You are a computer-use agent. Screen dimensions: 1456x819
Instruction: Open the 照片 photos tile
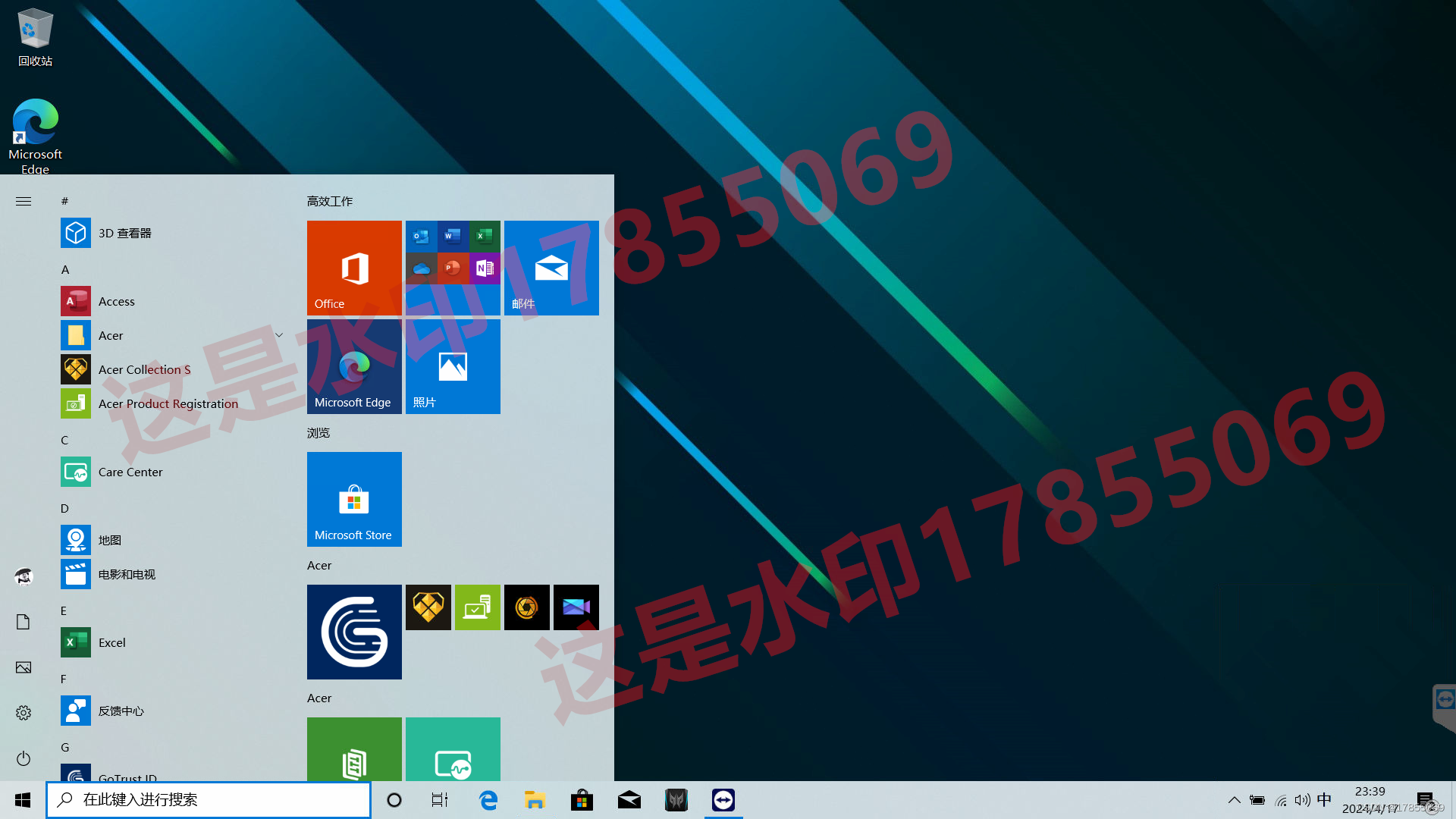[x=453, y=366]
